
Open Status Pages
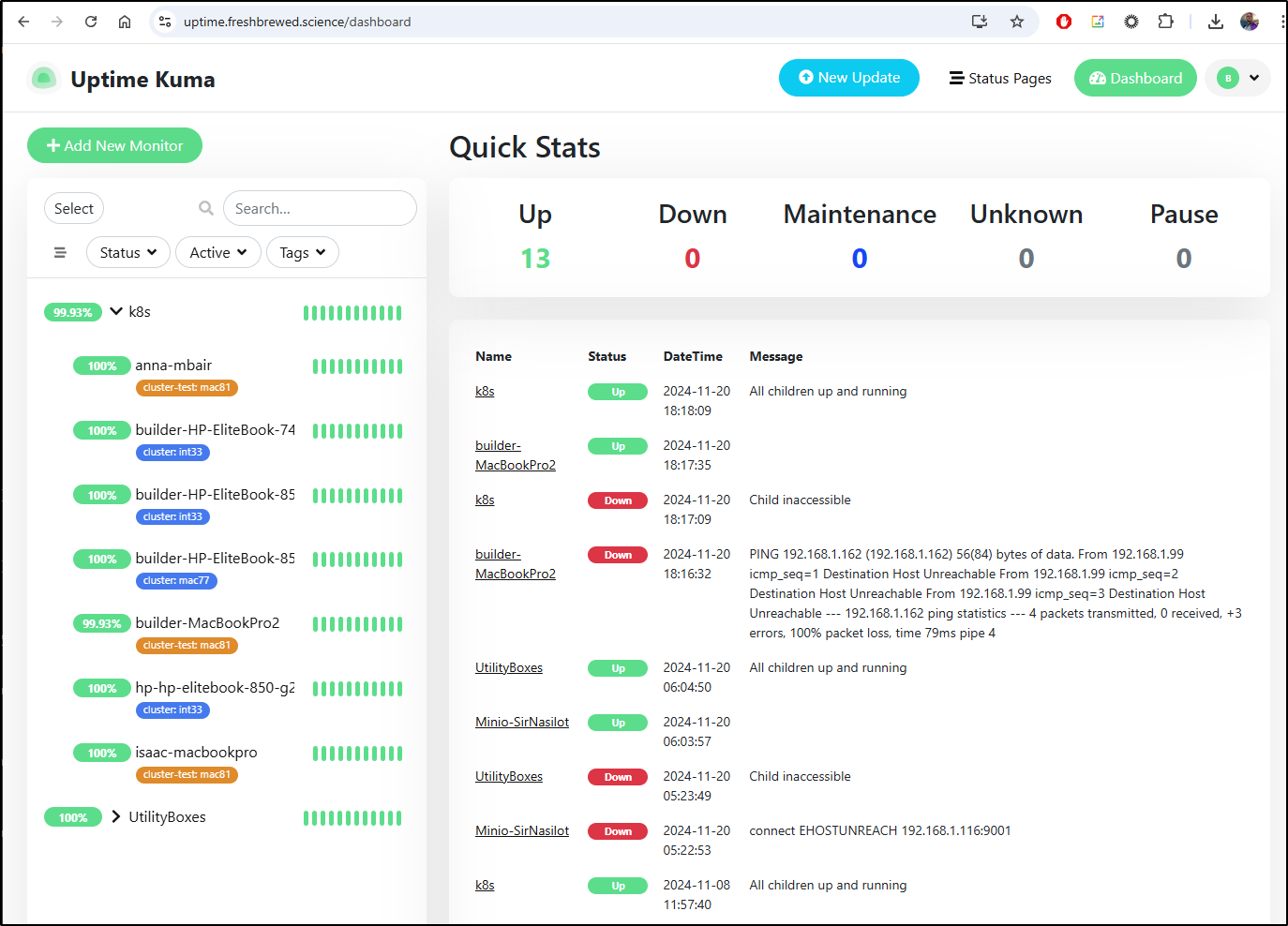(1000, 79)
